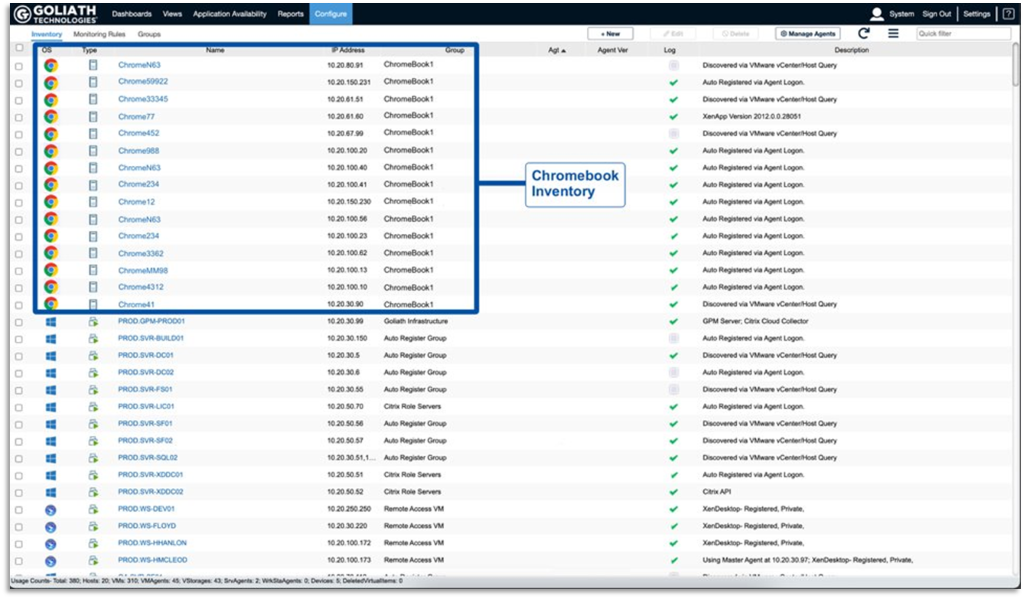Image resolution: width=1024 pixels, height=599 pixels.
Task: Open the Views menu
Action: tap(172, 14)
